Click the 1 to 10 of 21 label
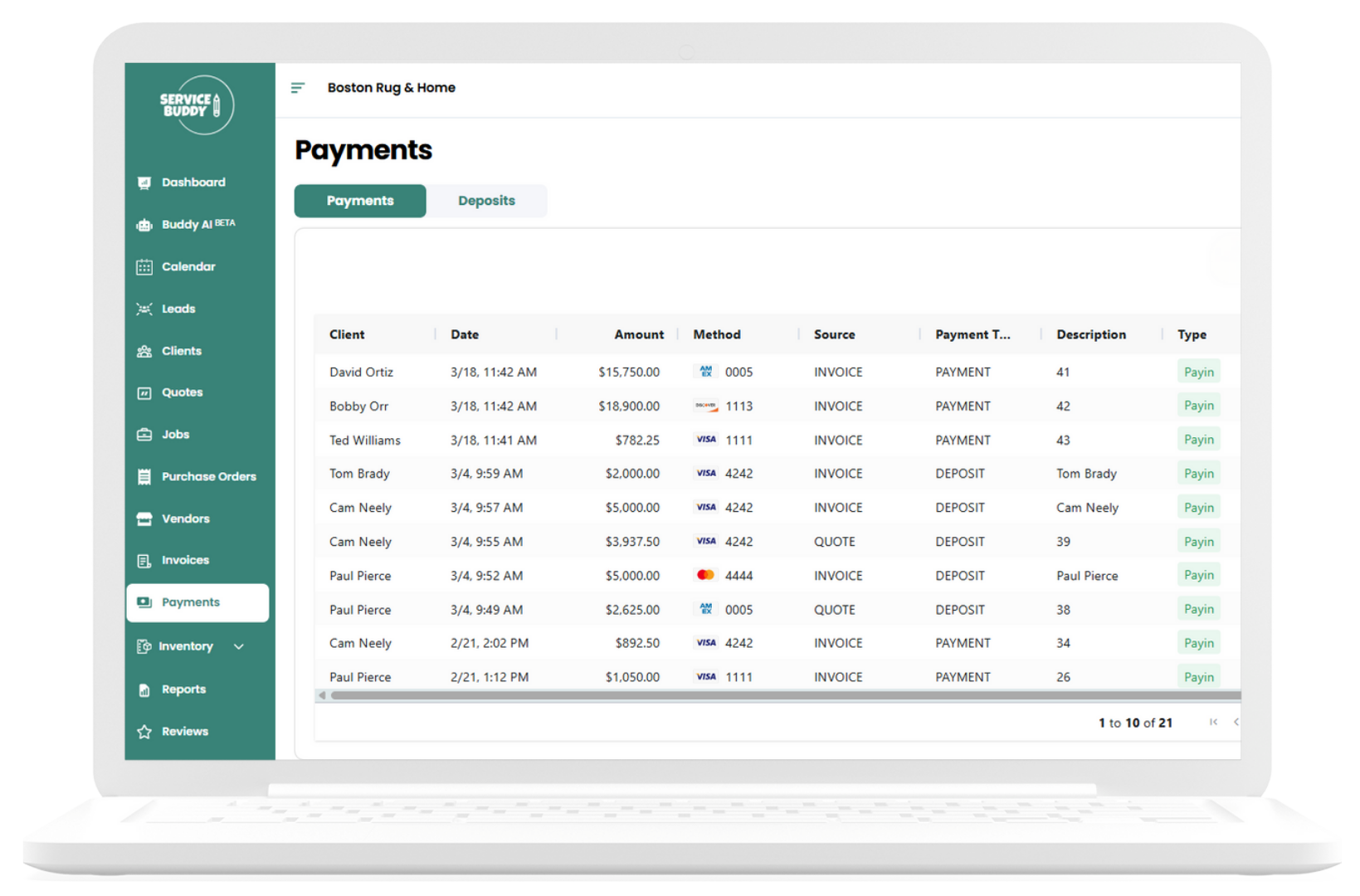1360x896 pixels. click(1135, 723)
